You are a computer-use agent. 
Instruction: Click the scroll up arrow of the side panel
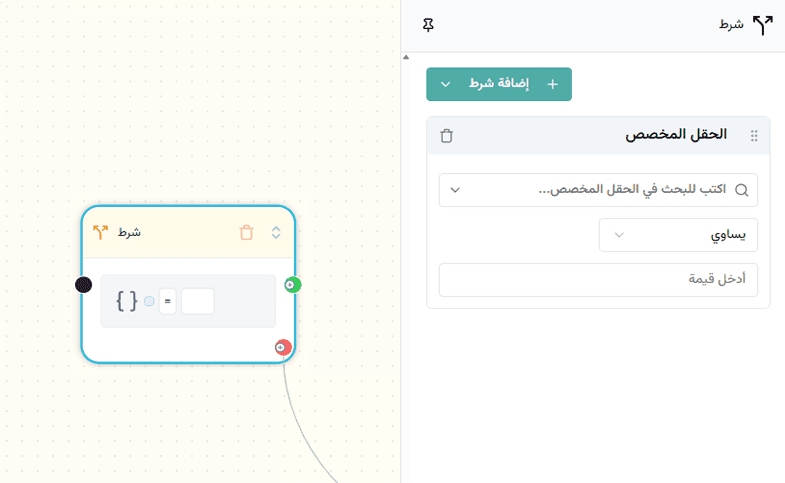pyautogui.click(x=406, y=57)
